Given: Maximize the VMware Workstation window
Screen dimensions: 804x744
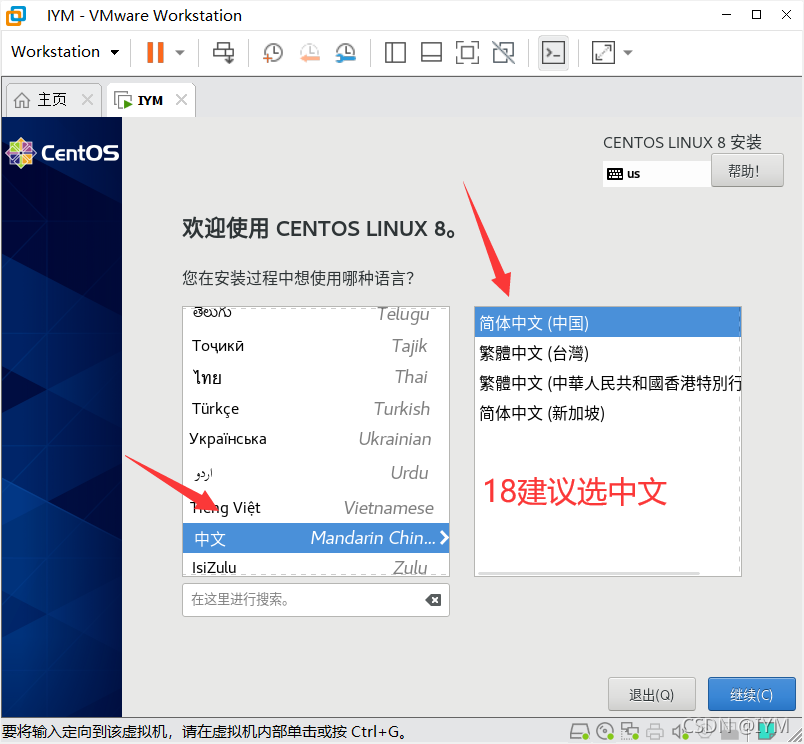Looking at the screenshot, I should [756, 15].
